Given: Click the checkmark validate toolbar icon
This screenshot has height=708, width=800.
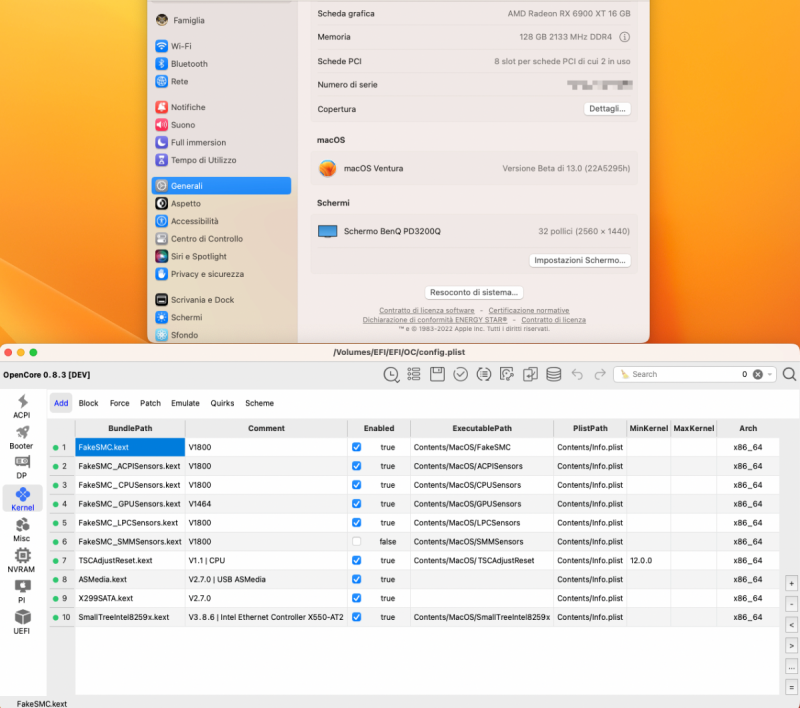Looking at the screenshot, I should pos(460,374).
